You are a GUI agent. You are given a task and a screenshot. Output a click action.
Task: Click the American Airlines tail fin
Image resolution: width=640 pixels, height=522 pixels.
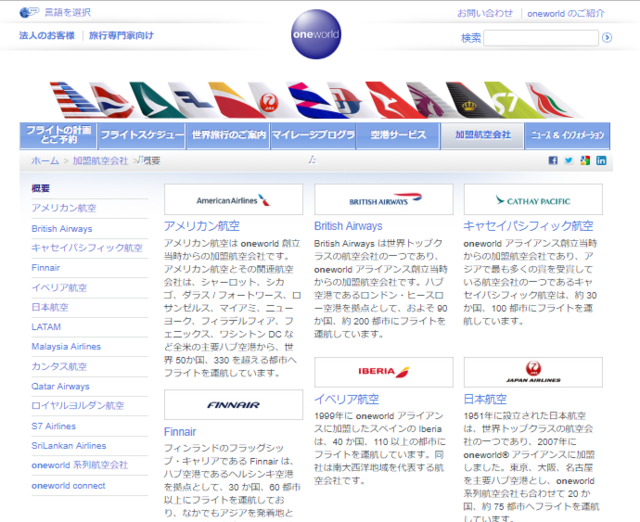(x=73, y=100)
